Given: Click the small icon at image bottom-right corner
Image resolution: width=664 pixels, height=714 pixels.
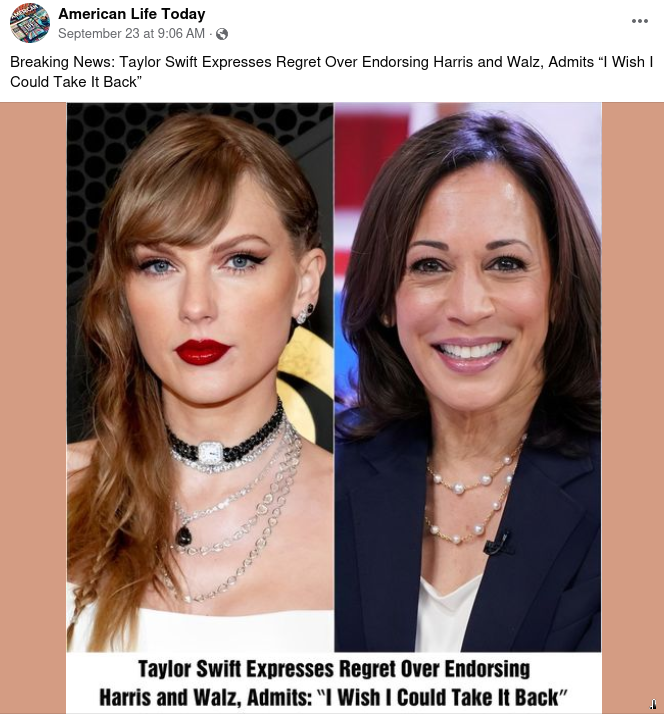Looking at the screenshot, I should (653, 704).
